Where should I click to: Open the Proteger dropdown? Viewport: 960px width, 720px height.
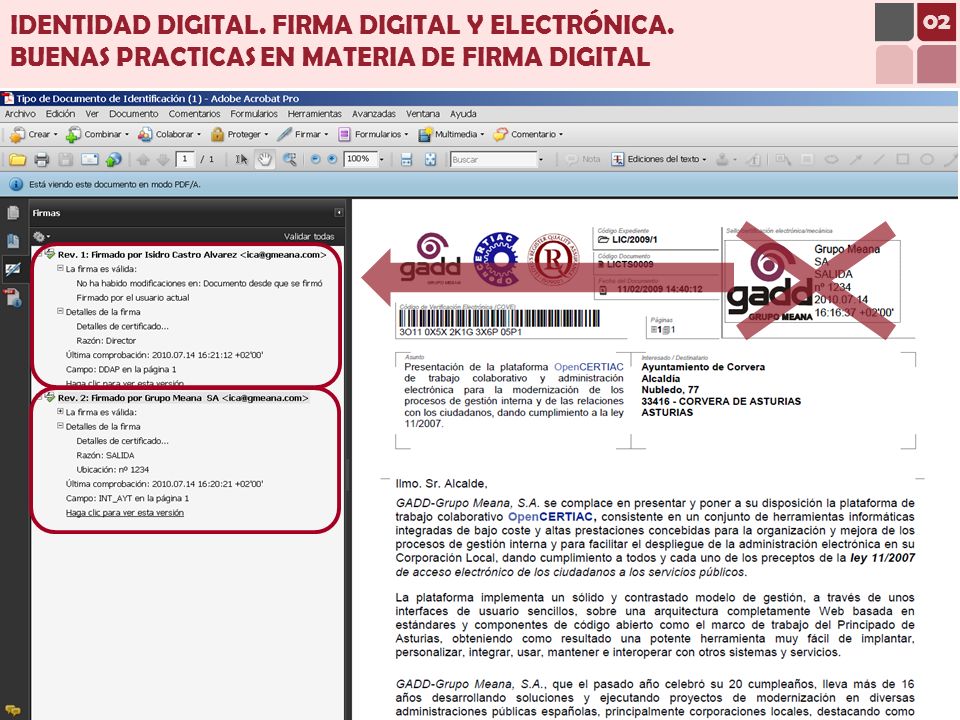coord(239,134)
